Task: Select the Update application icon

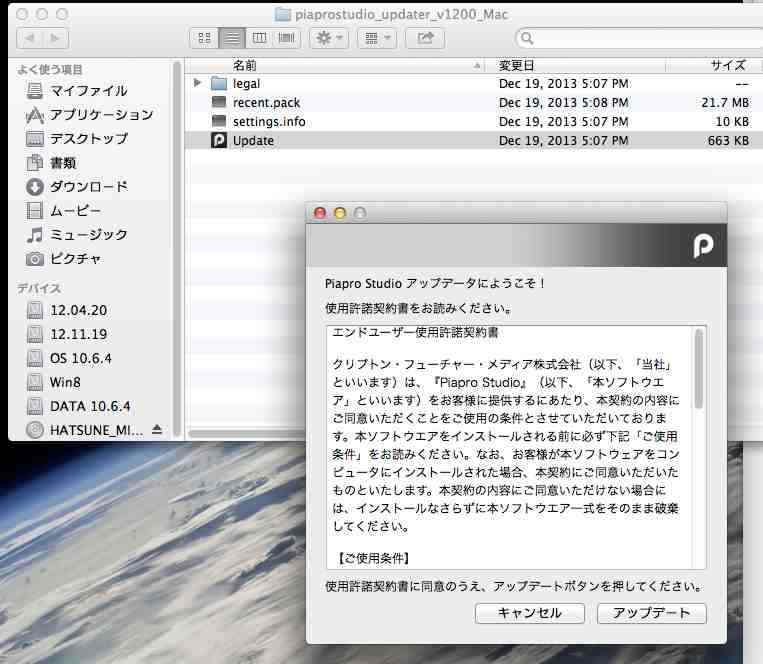Action: [219, 140]
